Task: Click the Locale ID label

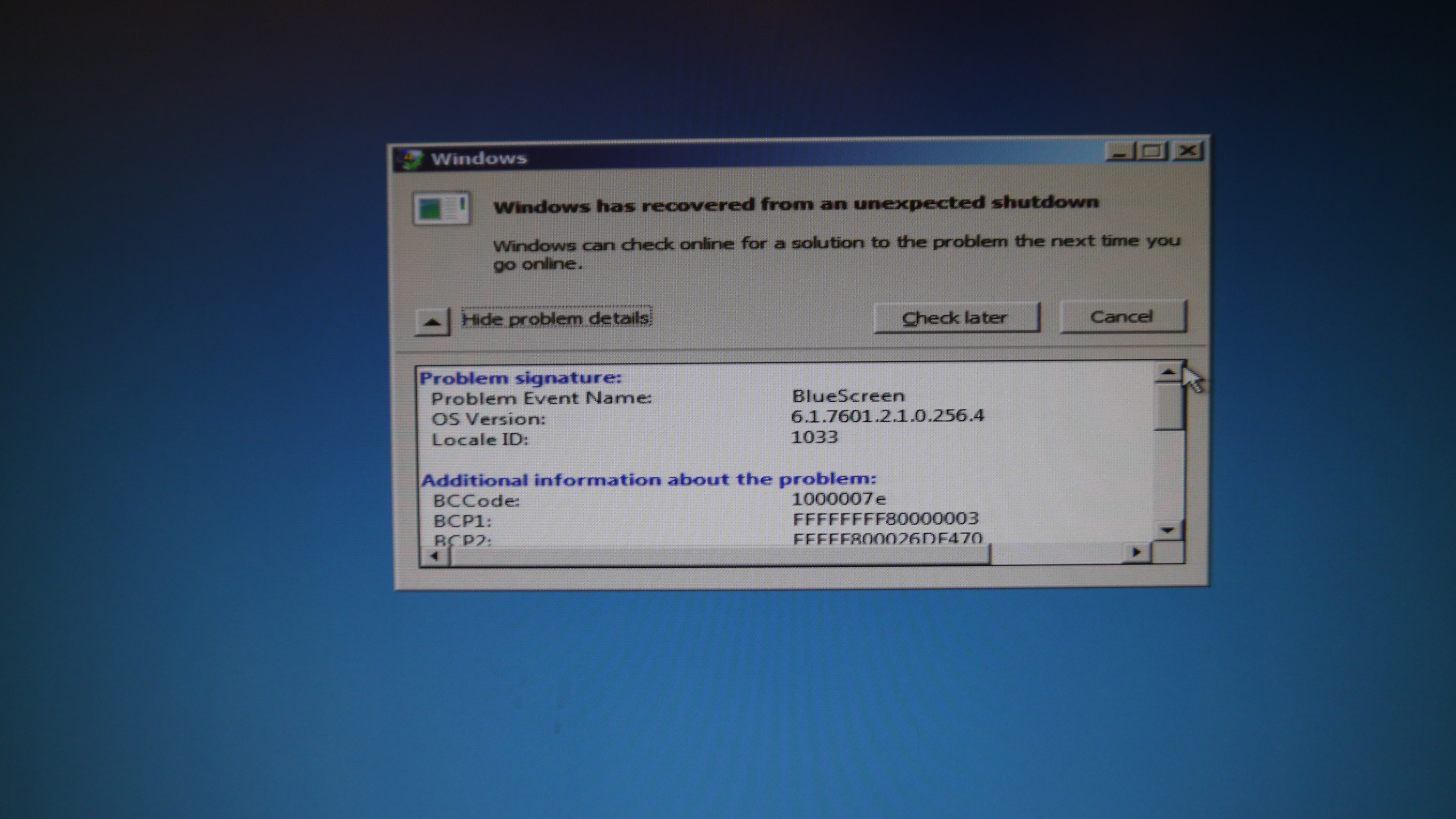Action: pyautogui.click(x=480, y=439)
